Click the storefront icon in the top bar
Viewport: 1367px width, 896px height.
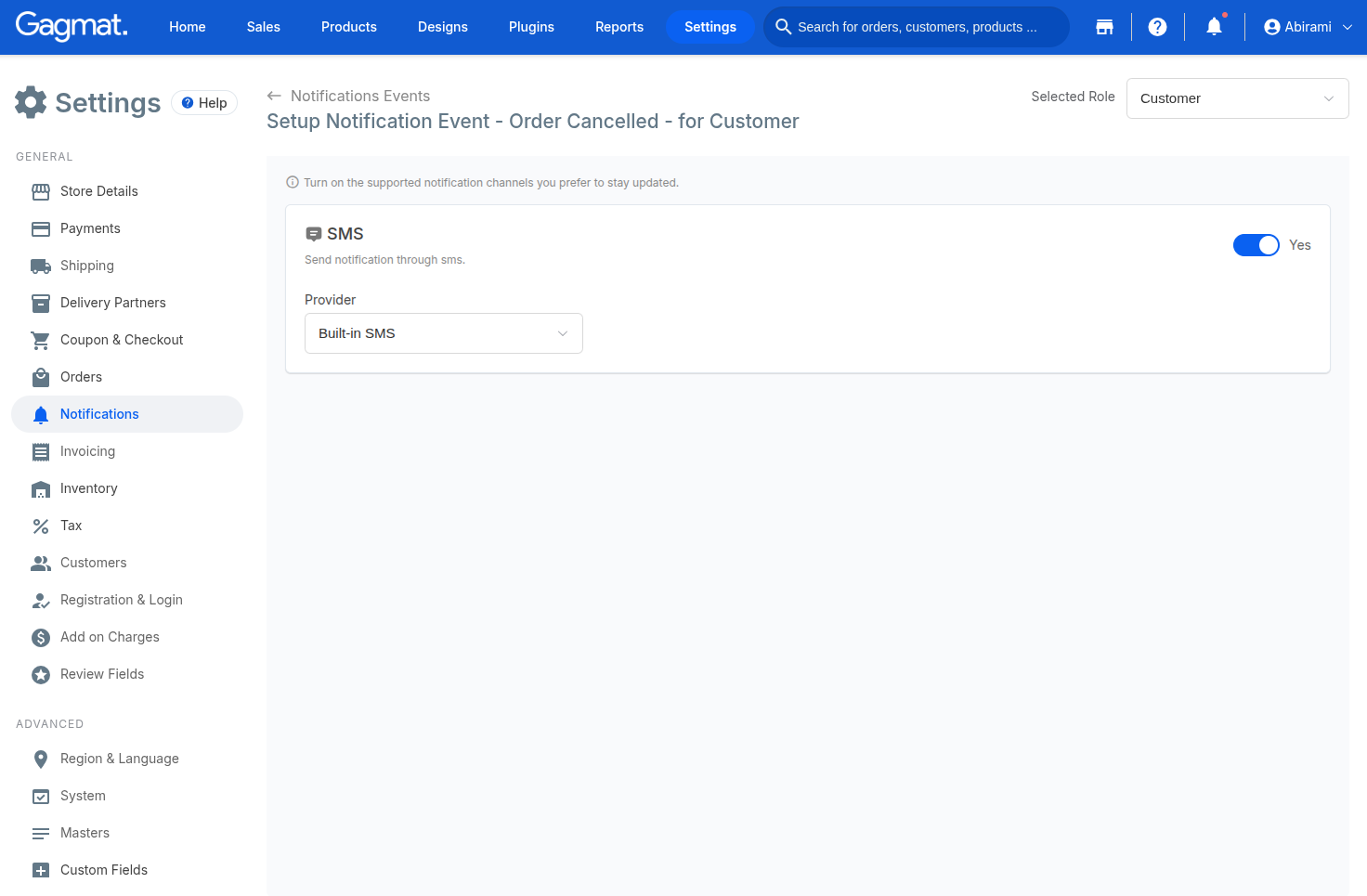pos(1104,27)
